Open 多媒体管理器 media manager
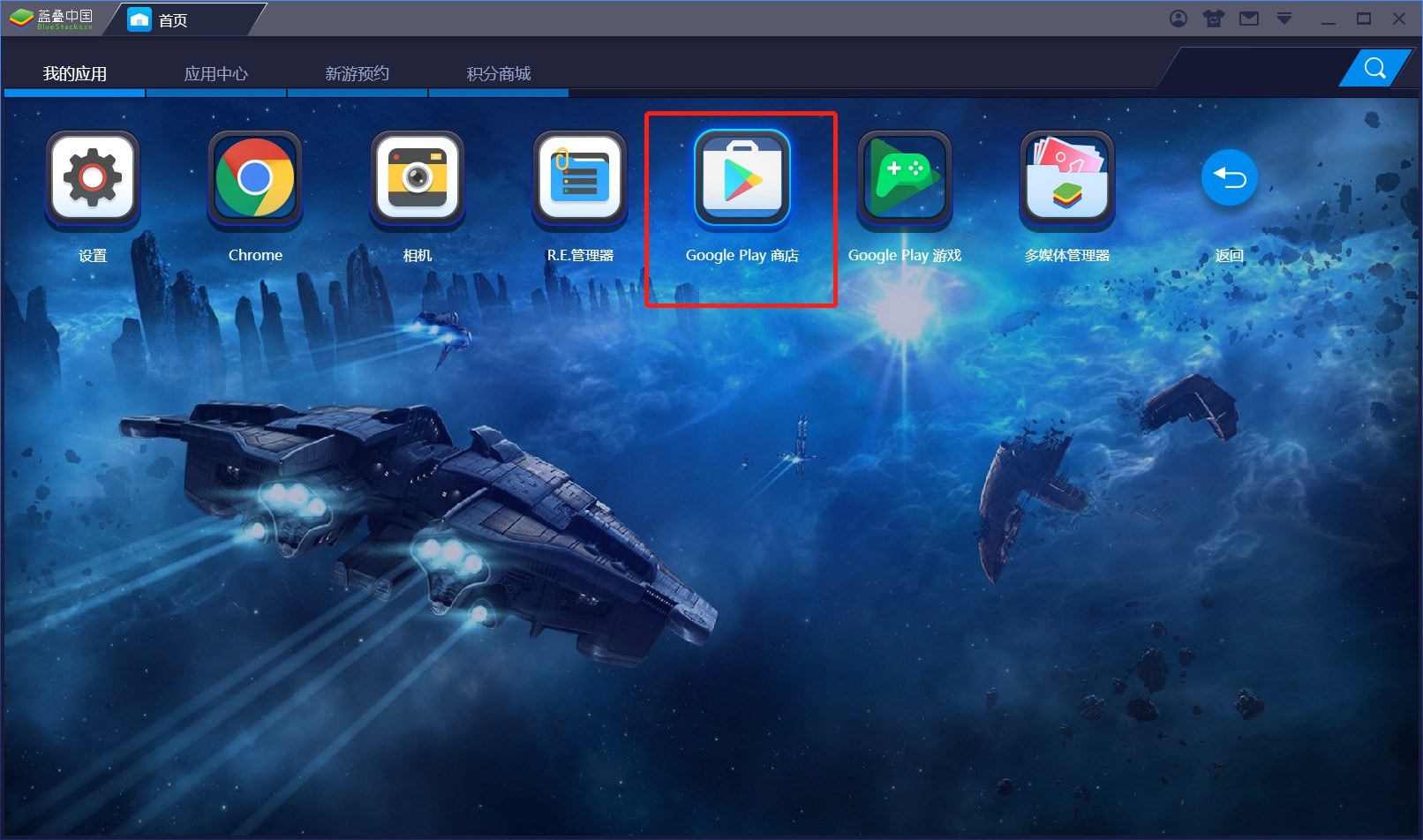 point(1067,178)
